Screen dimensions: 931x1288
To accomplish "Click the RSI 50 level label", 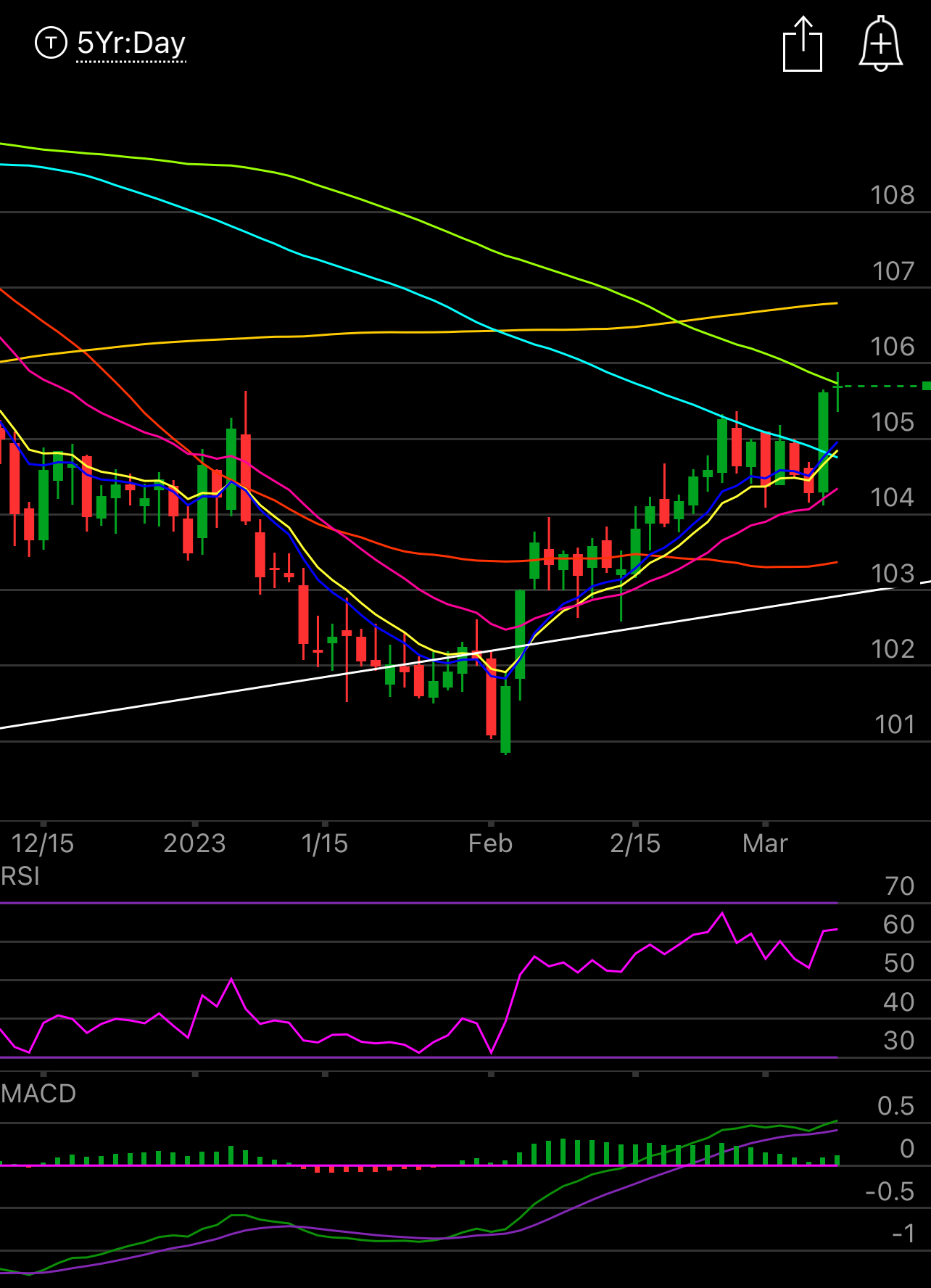I will point(899,963).
